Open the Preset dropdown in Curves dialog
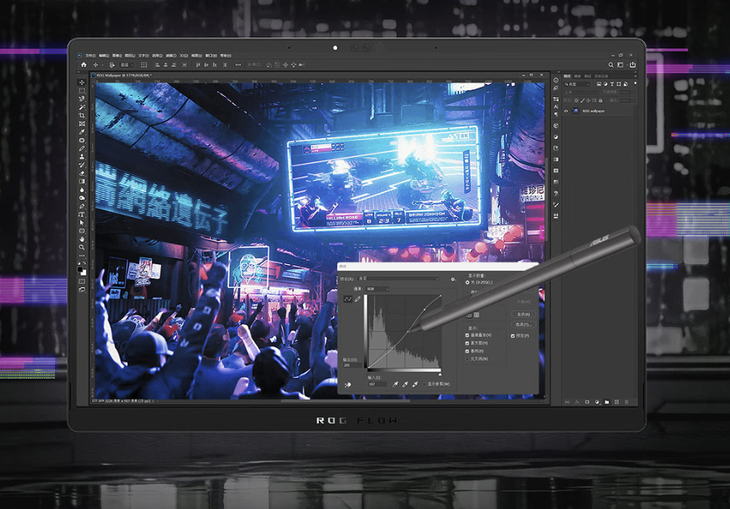 pos(400,278)
